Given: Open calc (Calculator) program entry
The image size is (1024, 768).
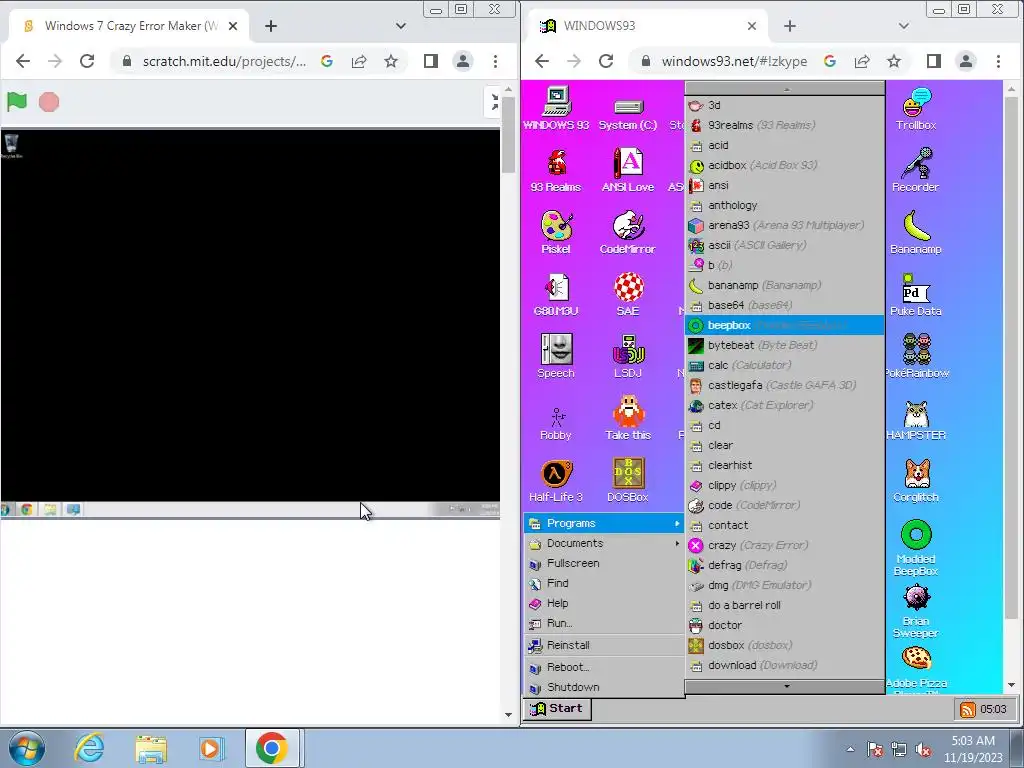Looking at the screenshot, I should [x=785, y=365].
